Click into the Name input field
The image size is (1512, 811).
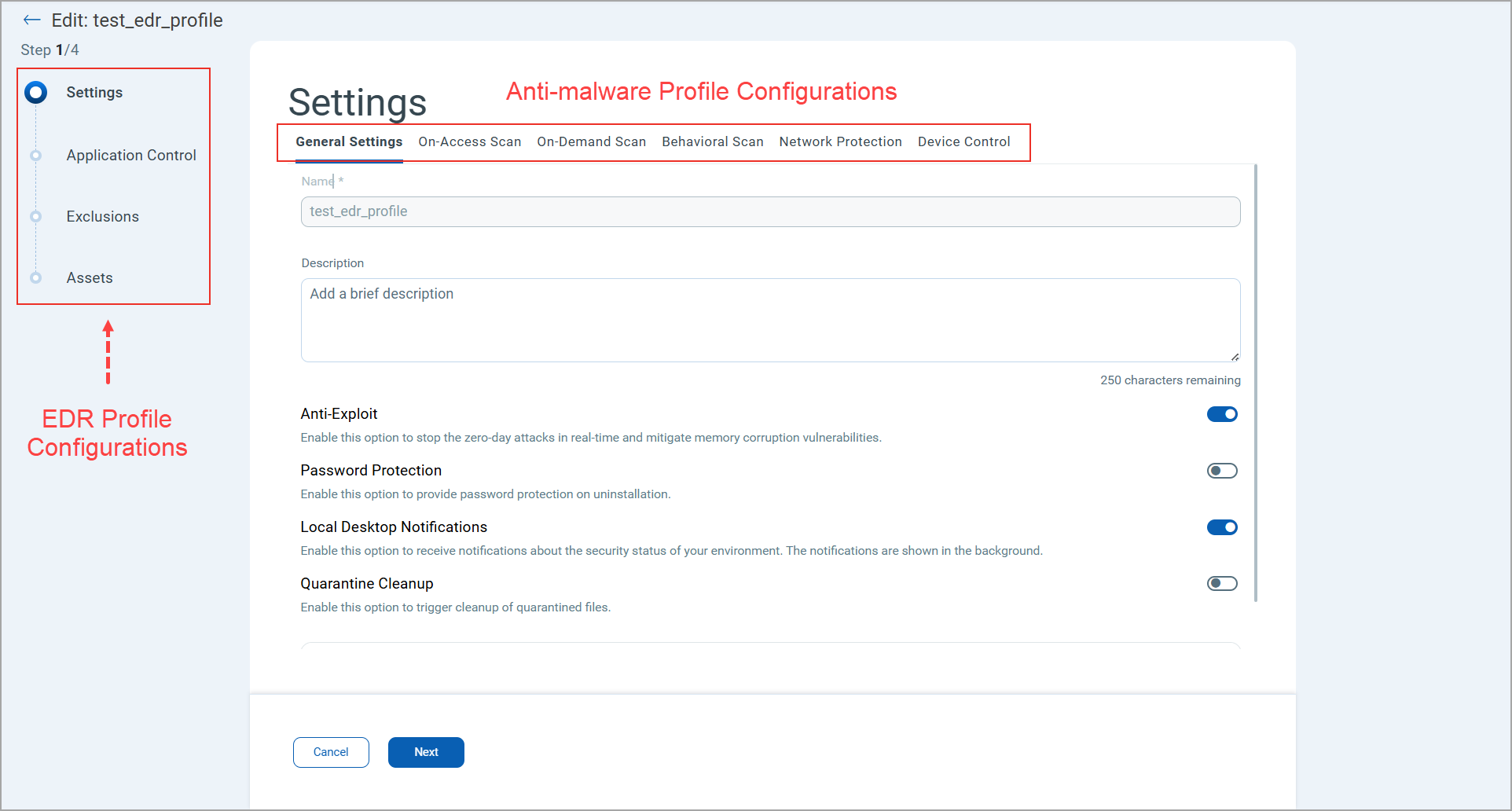(x=770, y=212)
